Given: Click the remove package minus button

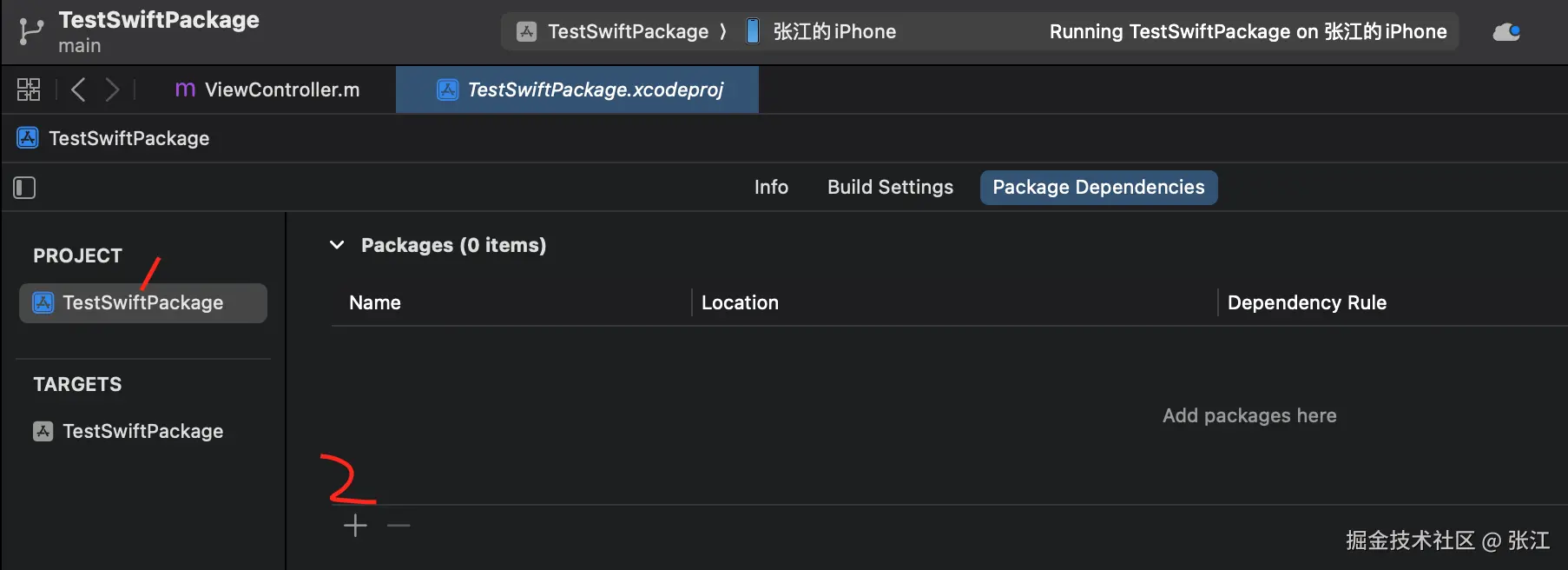Looking at the screenshot, I should coord(399,526).
